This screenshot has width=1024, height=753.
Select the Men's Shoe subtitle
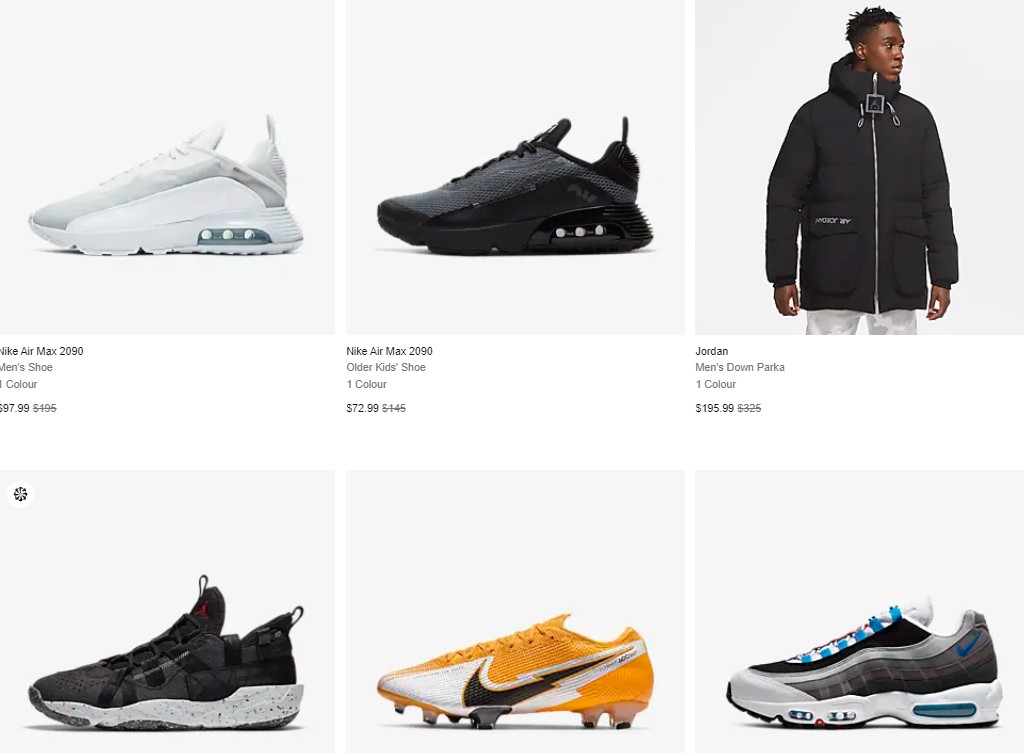pos(26,367)
